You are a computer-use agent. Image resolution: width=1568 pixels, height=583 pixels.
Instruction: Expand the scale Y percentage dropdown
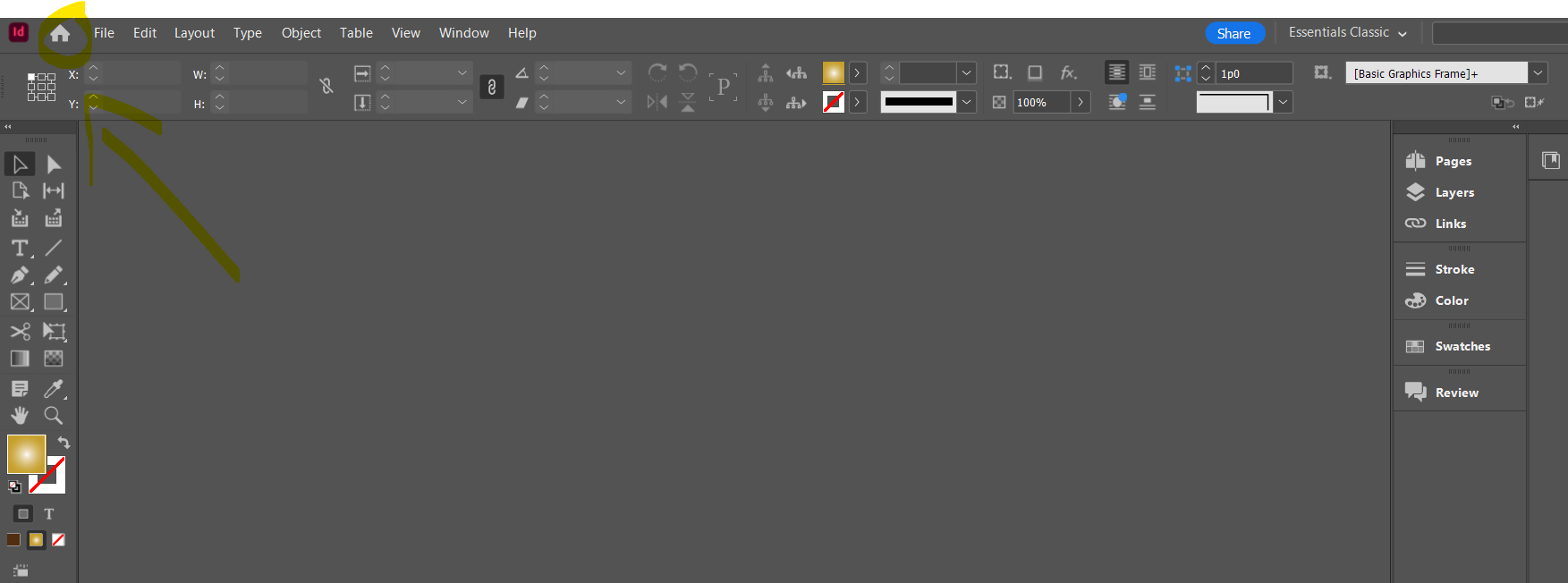(x=462, y=102)
